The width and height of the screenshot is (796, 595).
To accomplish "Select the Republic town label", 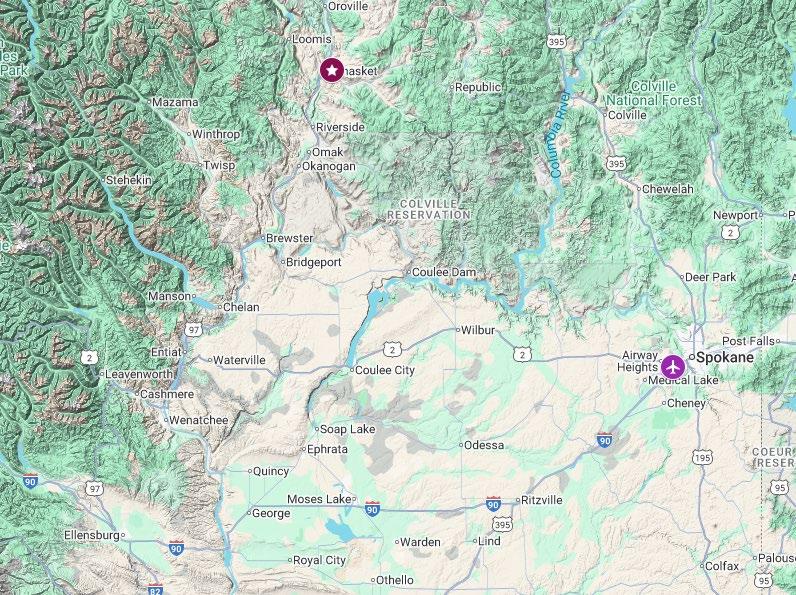I will (x=478, y=87).
